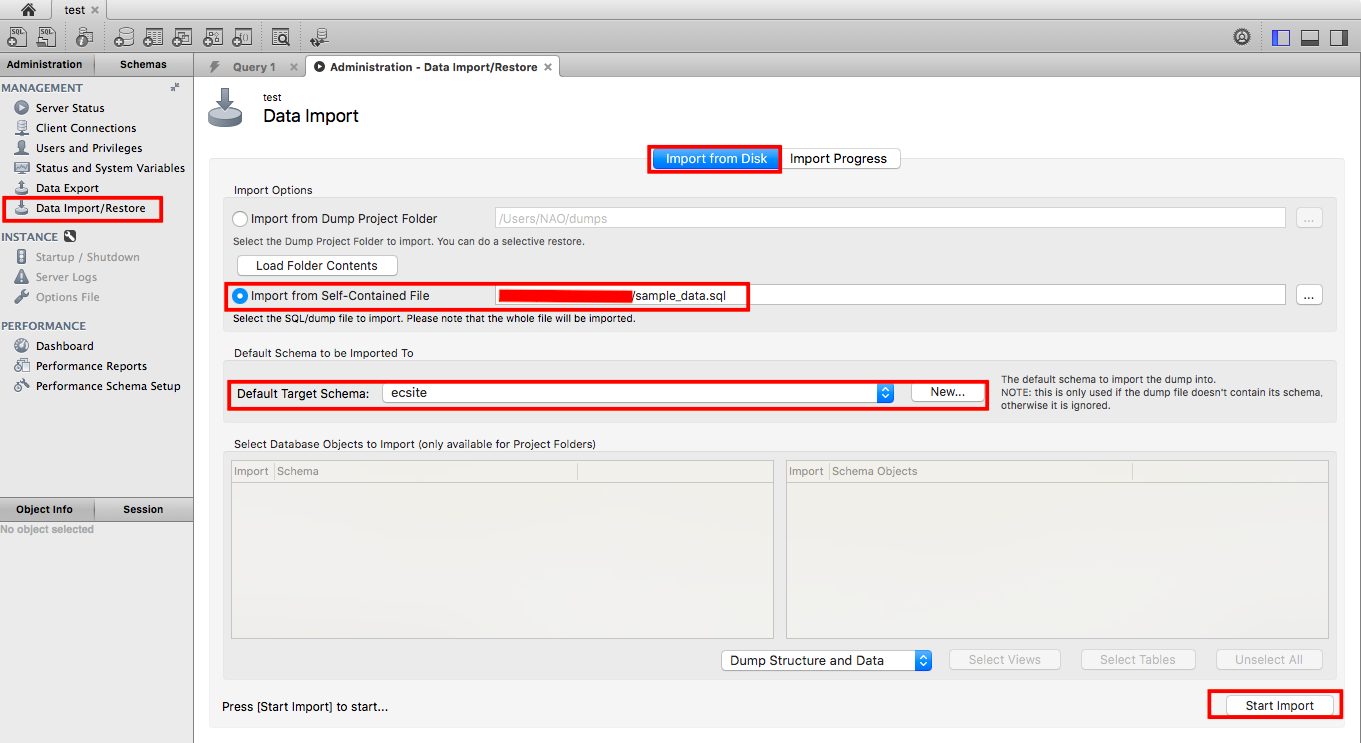The width and height of the screenshot is (1361, 743).
Task: Open the schema inspector toolbar icon
Action: click(x=85, y=38)
